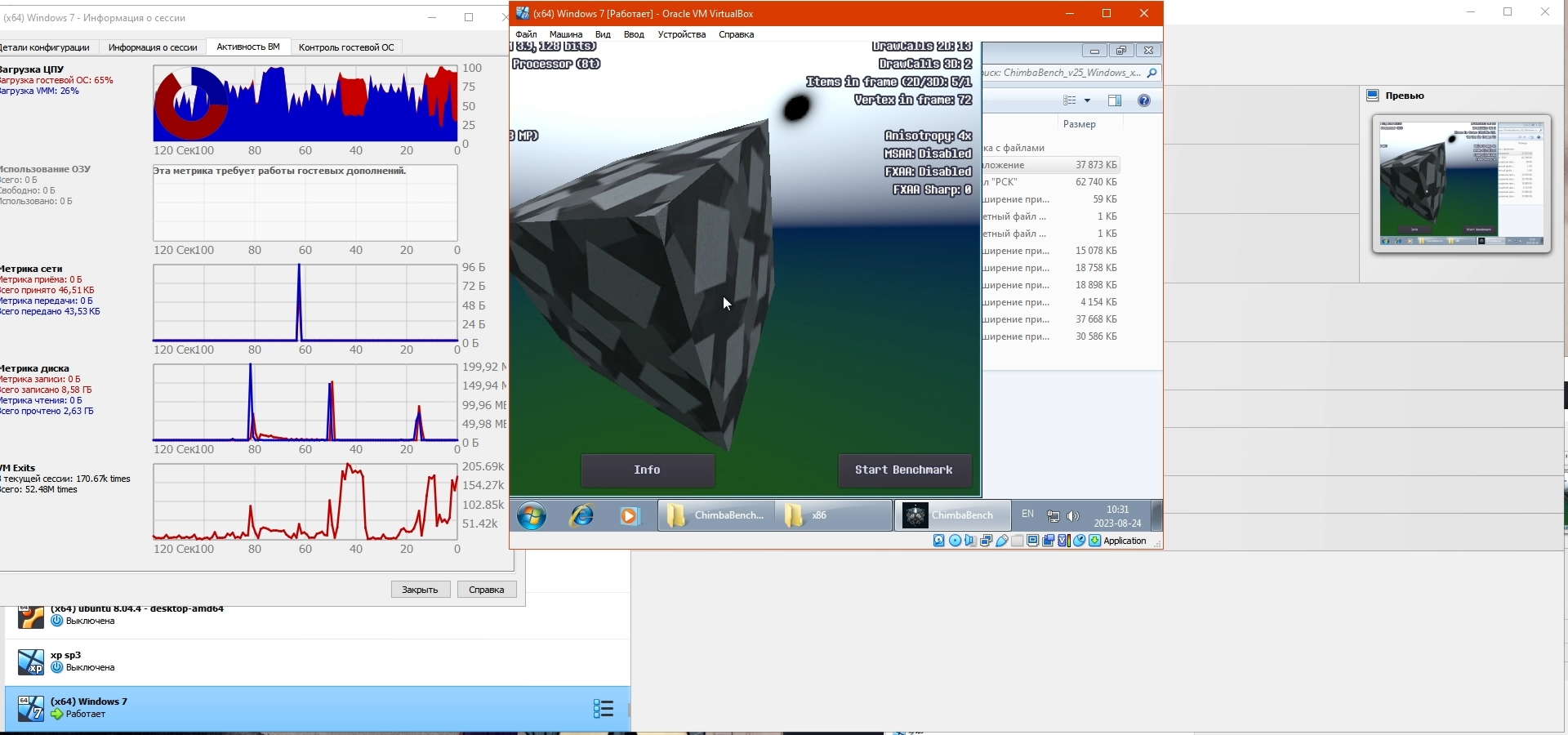The width and height of the screenshot is (1568, 735).
Task: Select the file row sized 30 586 КБ
Action: pos(1051,336)
